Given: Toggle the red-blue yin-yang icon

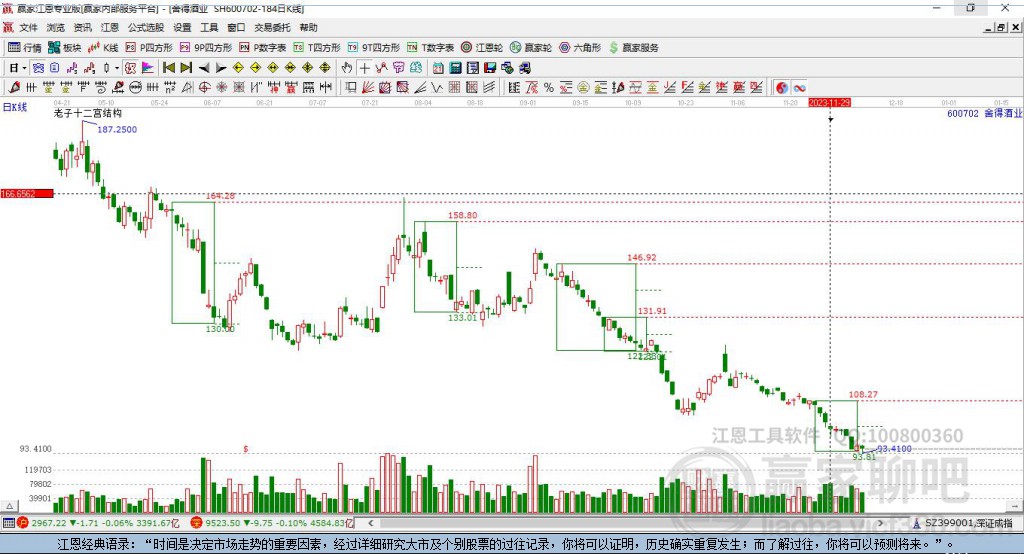Looking at the screenshot, I should pos(782,87).
